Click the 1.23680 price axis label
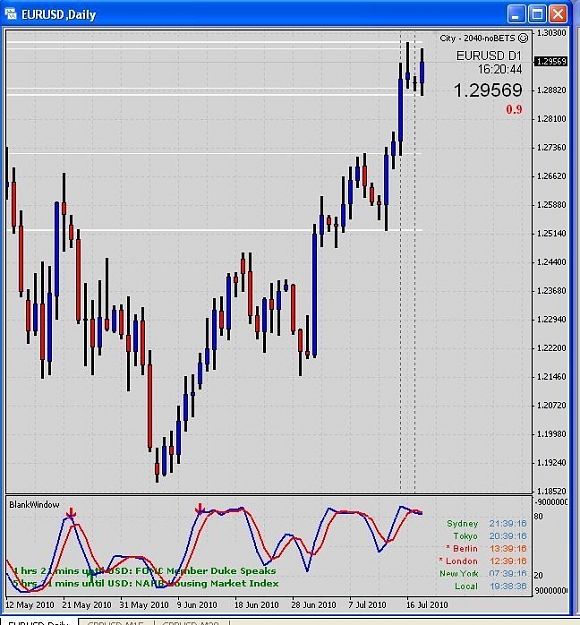The image size is (580, 625). [552, 291]
